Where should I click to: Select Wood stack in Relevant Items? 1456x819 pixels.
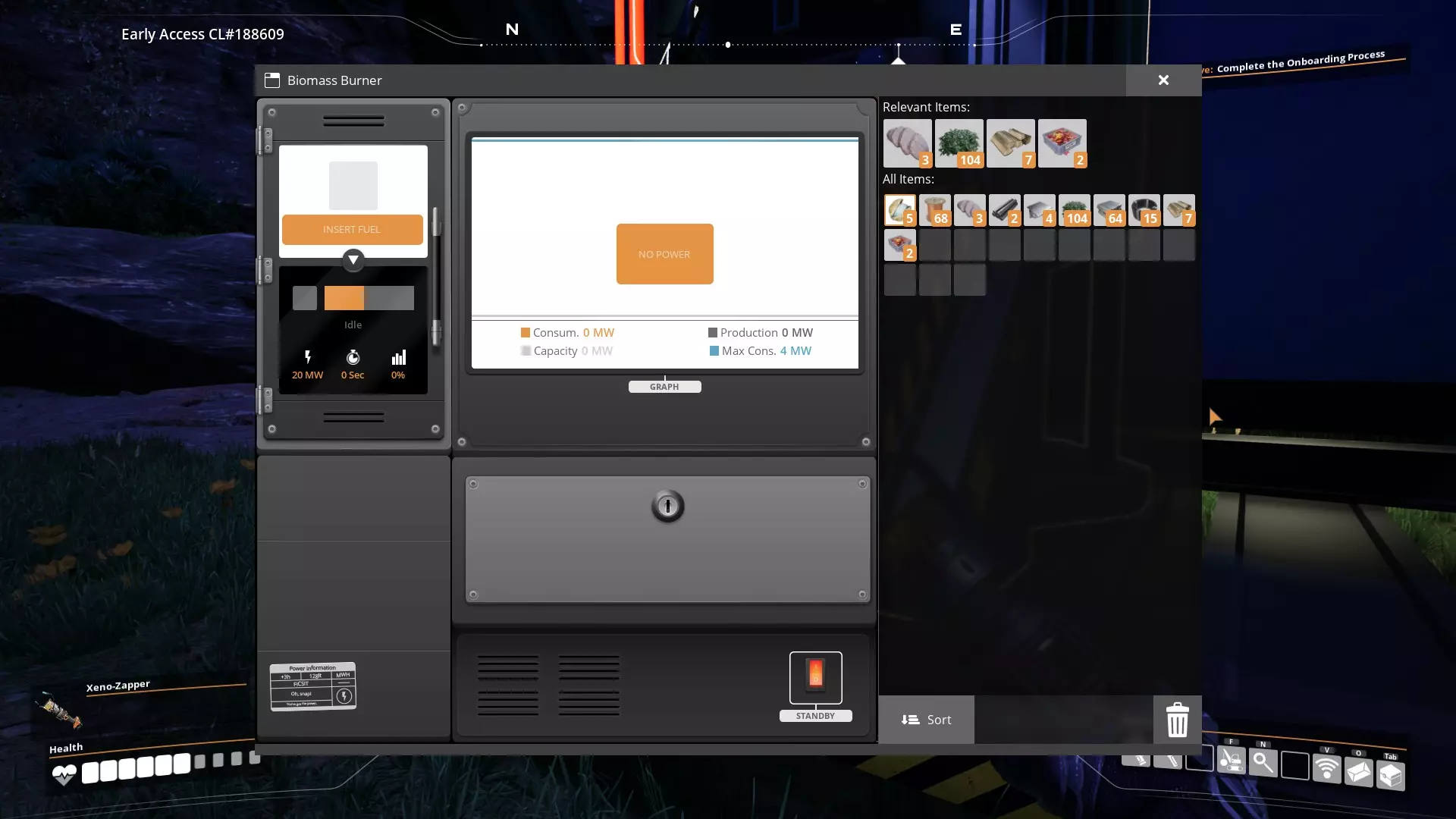1010,143
